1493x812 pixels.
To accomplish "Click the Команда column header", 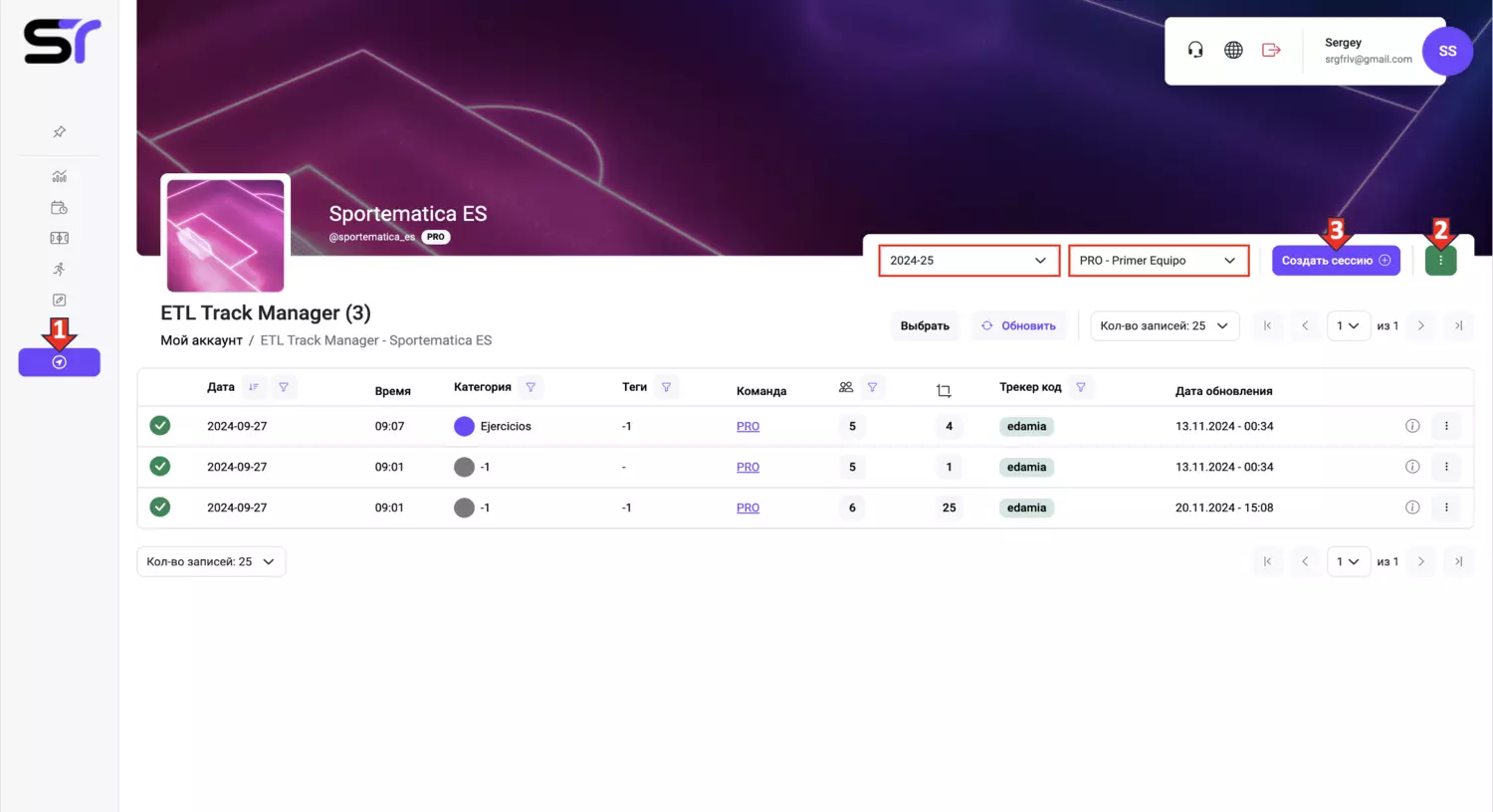I will (761, 391).
